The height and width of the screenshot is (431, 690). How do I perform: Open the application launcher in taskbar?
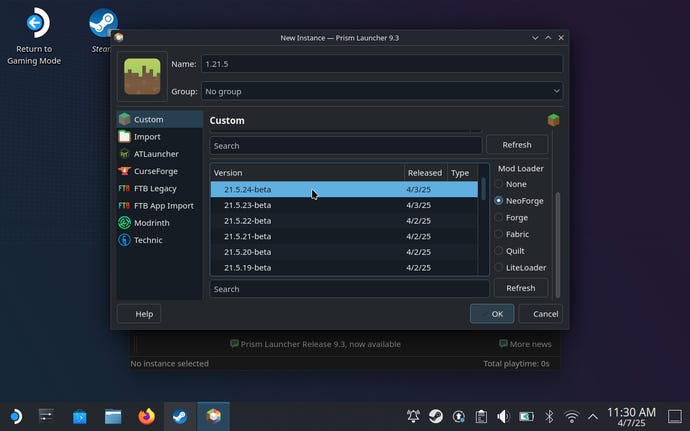(x=15, y=416)
